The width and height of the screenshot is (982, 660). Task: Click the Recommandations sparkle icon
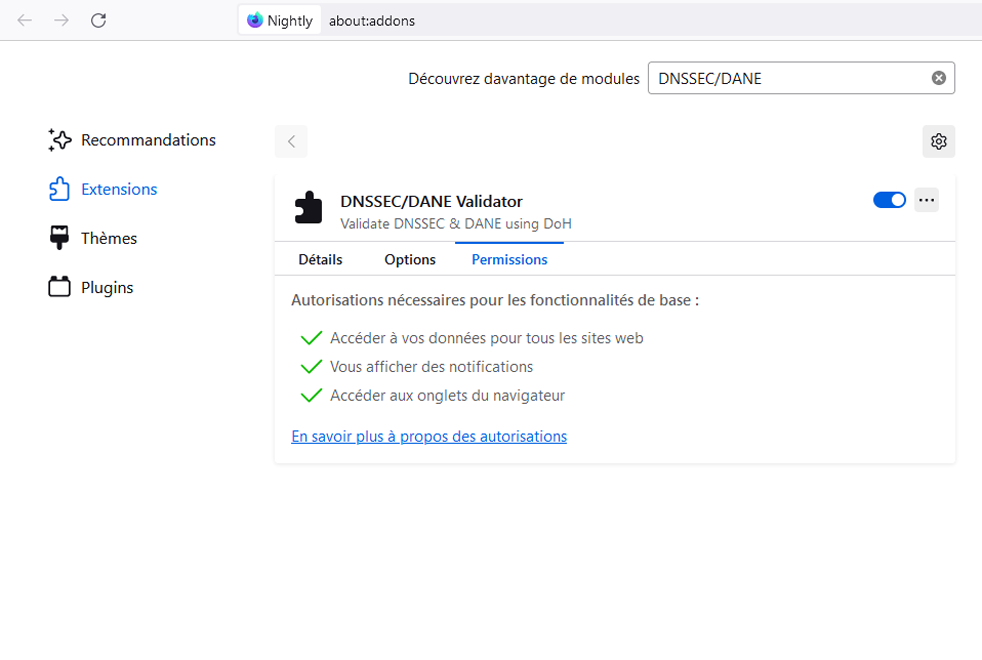pos(59,140)
